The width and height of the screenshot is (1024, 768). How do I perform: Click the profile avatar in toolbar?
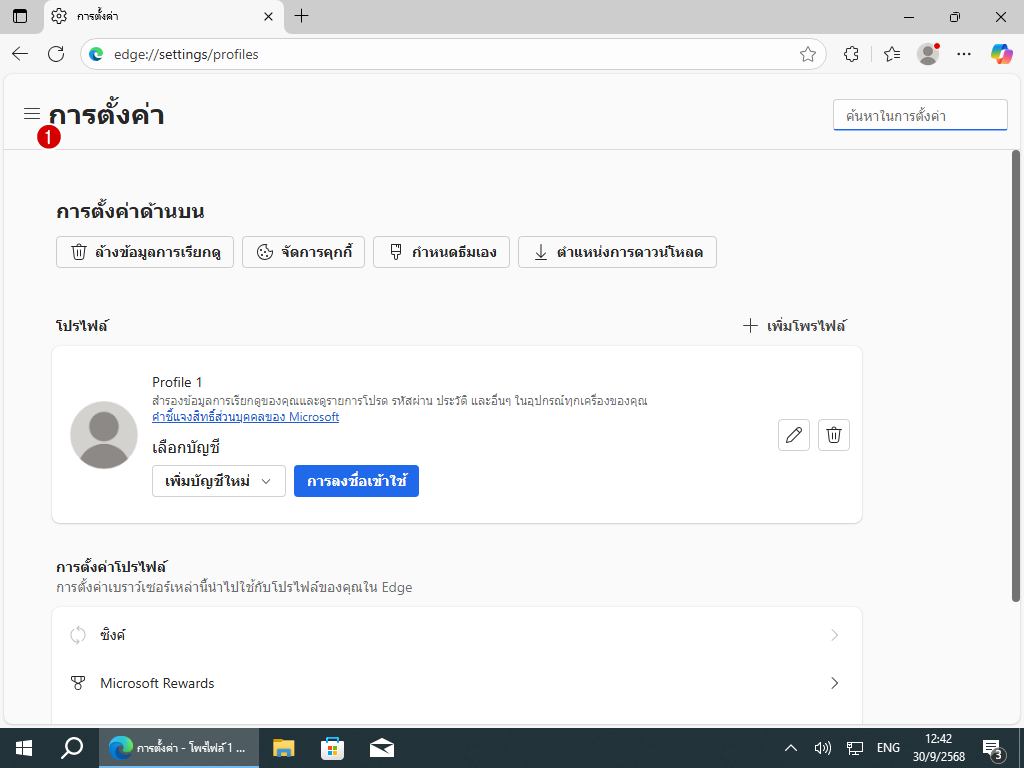tap(928, 54)
